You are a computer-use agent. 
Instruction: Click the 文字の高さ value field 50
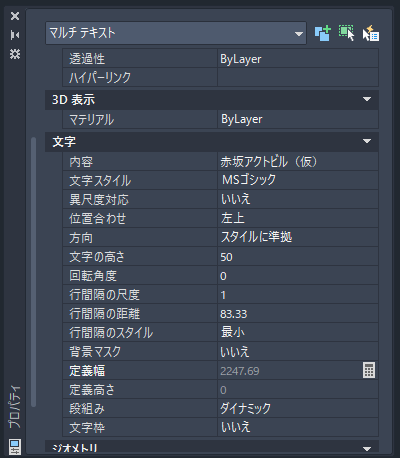[x=298, y=256]
